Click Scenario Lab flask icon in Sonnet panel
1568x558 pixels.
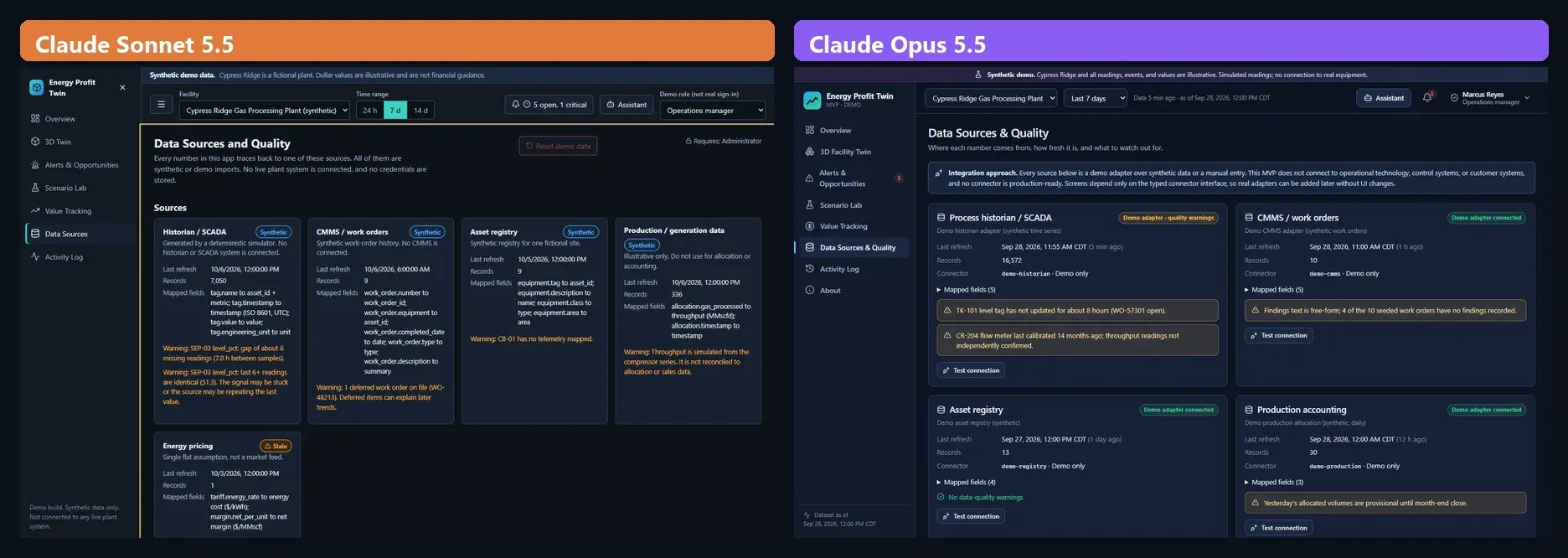35,188
